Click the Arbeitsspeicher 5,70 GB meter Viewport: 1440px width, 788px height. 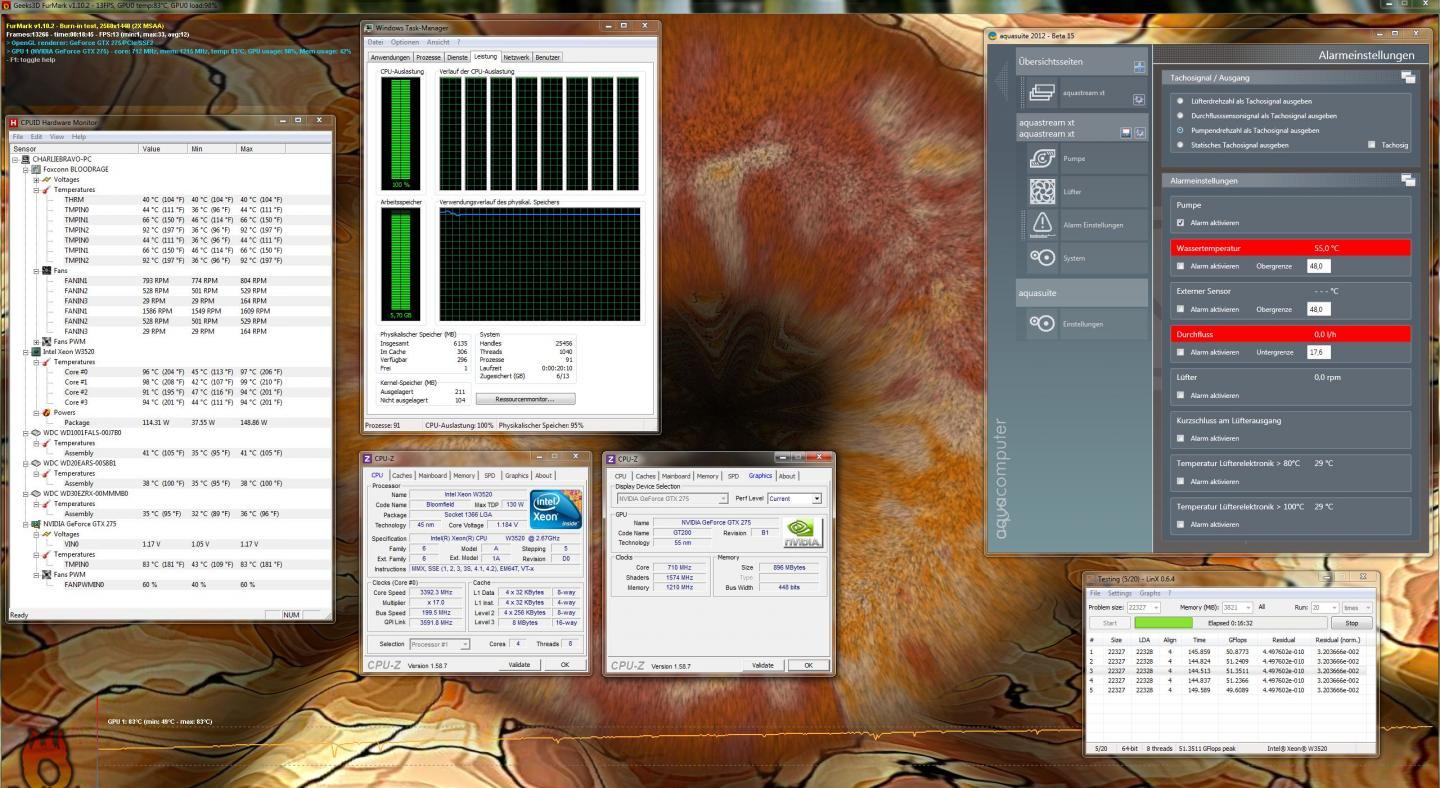pyautogui.click(x=400, y=265)
